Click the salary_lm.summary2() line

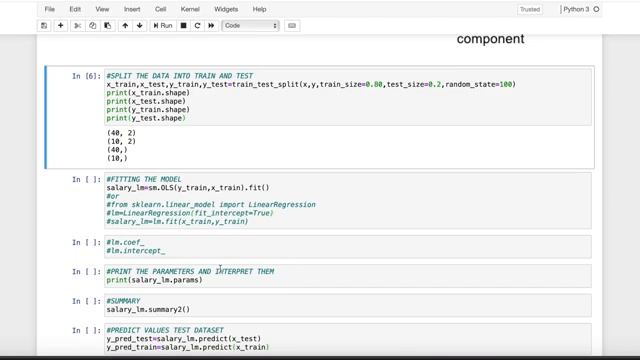click(x=148, y=309)
